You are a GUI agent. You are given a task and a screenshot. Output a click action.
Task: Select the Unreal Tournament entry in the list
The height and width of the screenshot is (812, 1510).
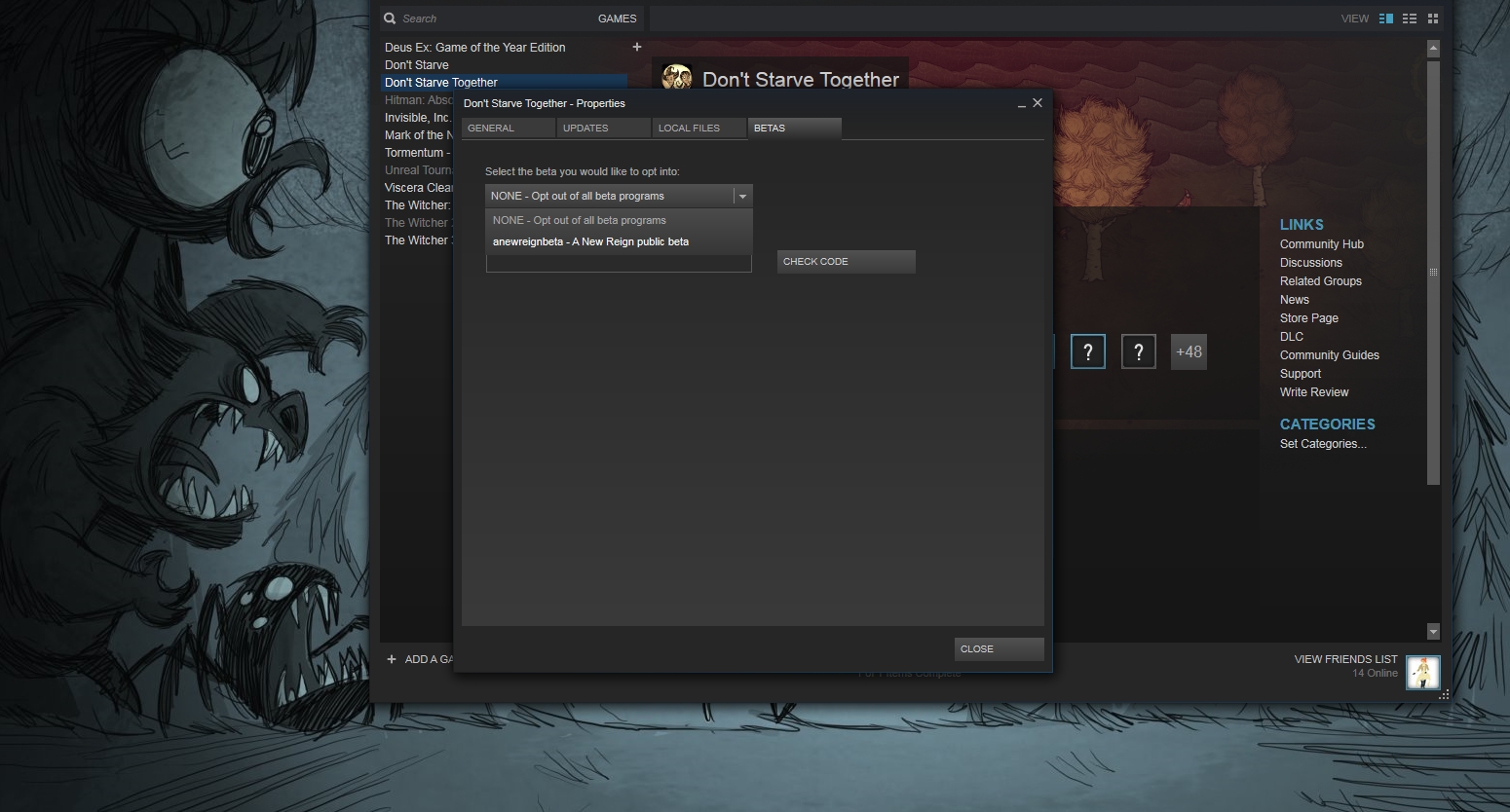click(418, 170)
